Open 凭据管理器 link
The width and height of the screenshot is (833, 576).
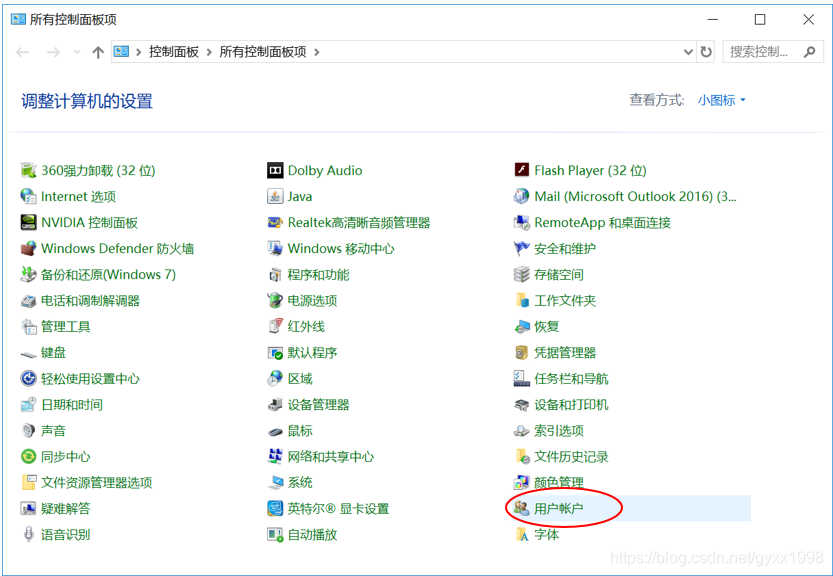565,353
